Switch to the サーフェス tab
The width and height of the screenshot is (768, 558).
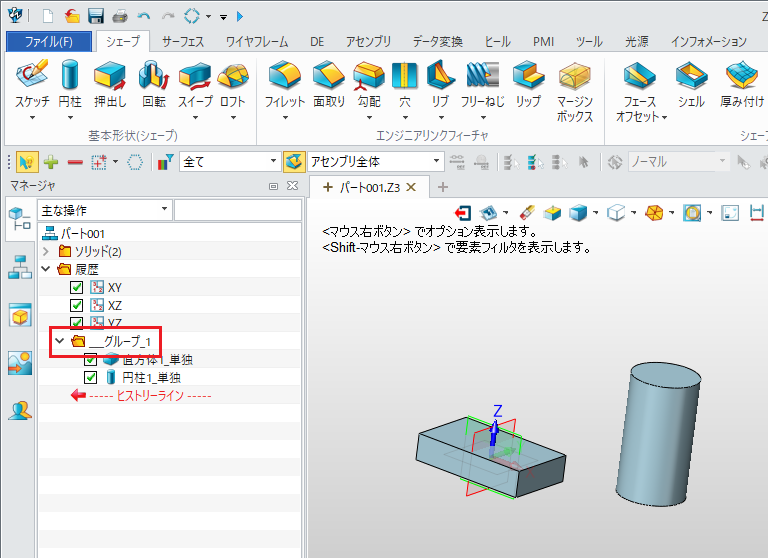[x=183, y=42]
